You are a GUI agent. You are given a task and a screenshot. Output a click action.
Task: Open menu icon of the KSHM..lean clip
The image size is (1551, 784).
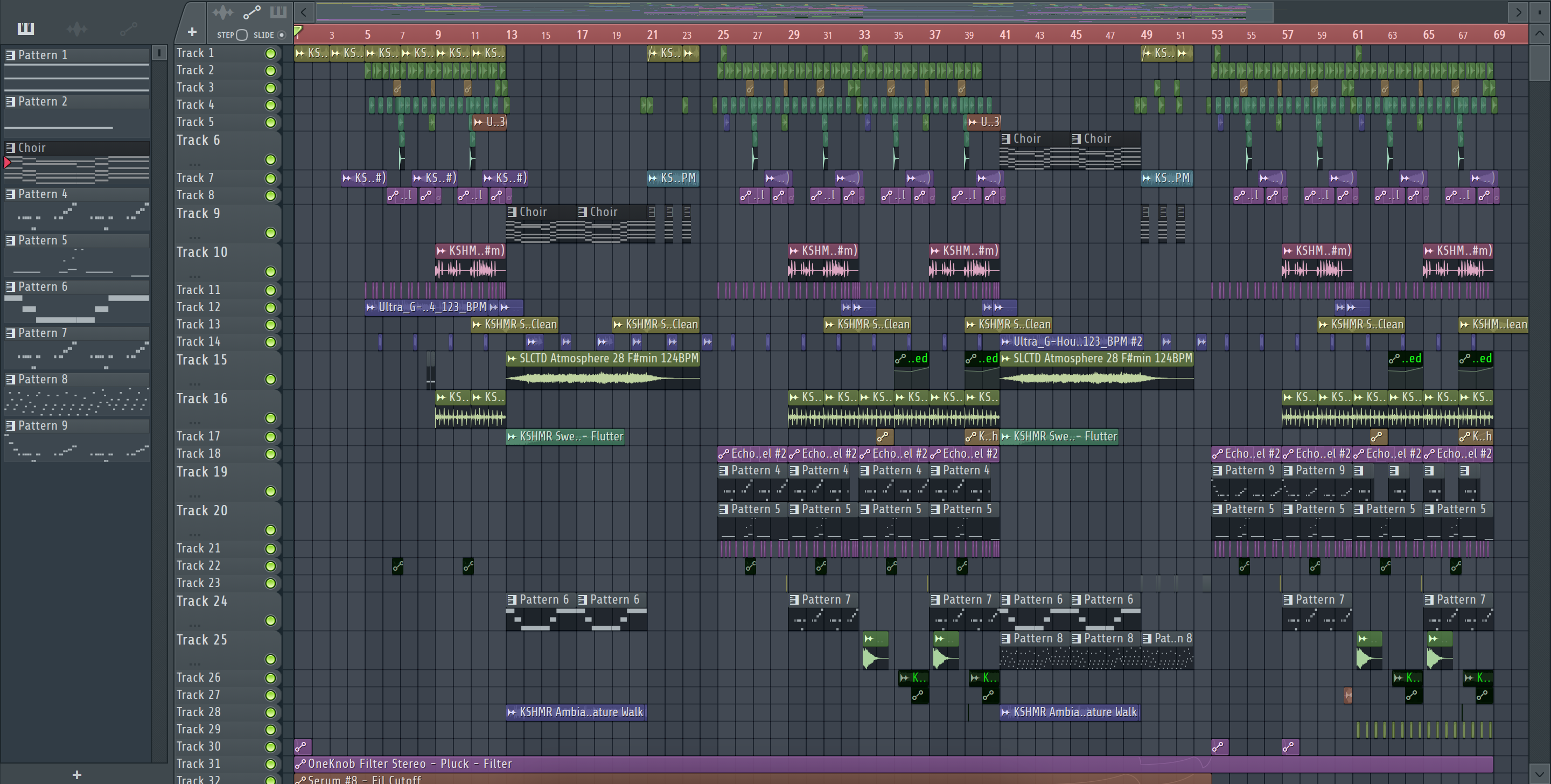1465,325
